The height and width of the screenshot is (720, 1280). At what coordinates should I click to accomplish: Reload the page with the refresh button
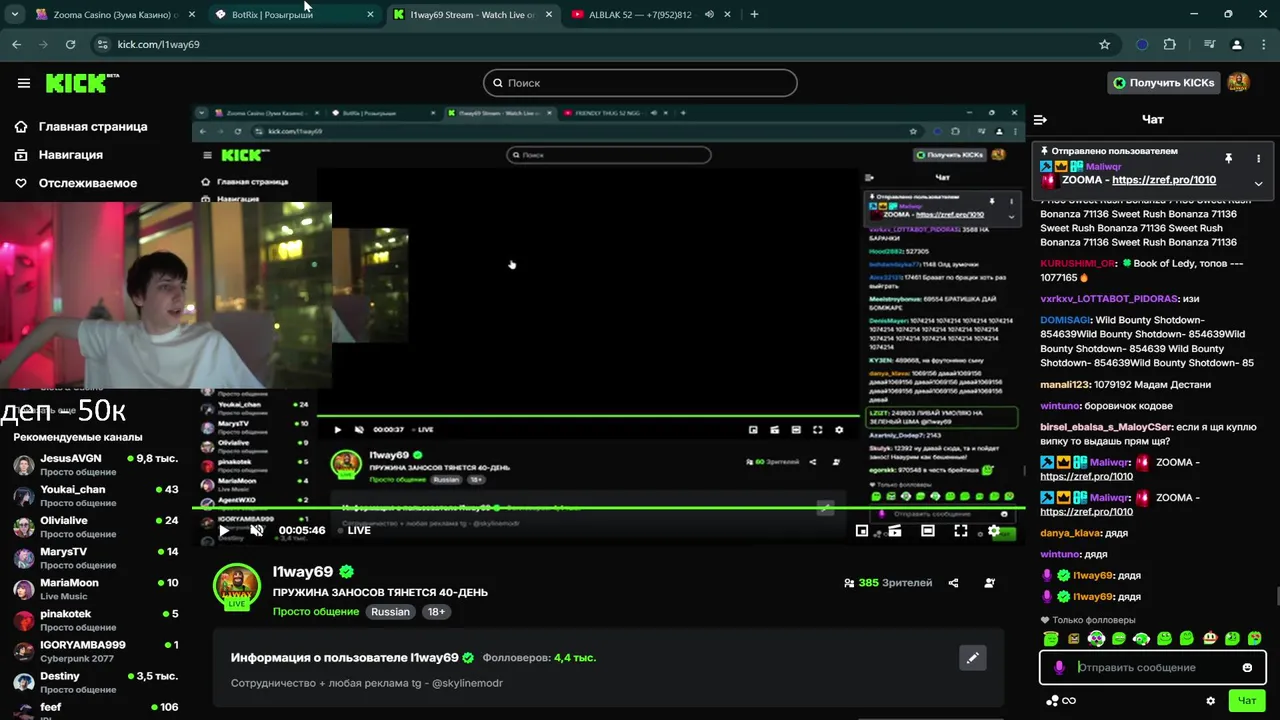pyautogui.click(x=70, y=44)
